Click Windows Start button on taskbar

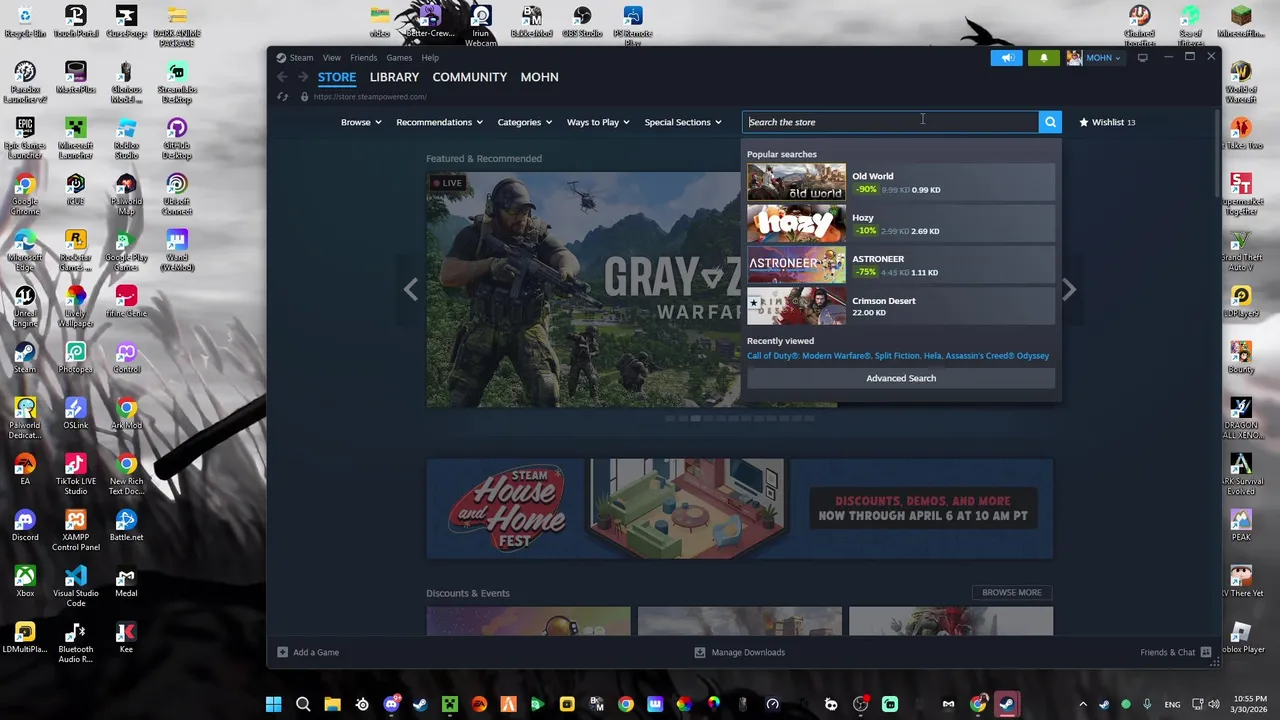[273, 704]
